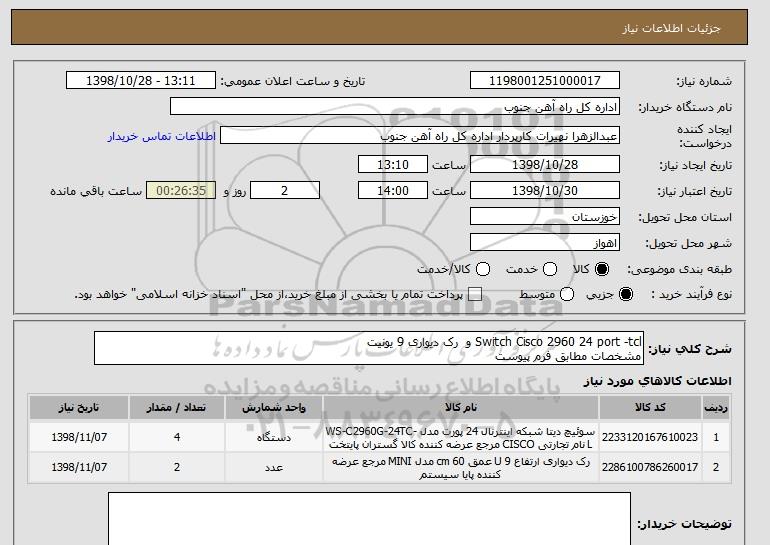Click need date 1398/11/07 in row 1

(x=79, y=437)
